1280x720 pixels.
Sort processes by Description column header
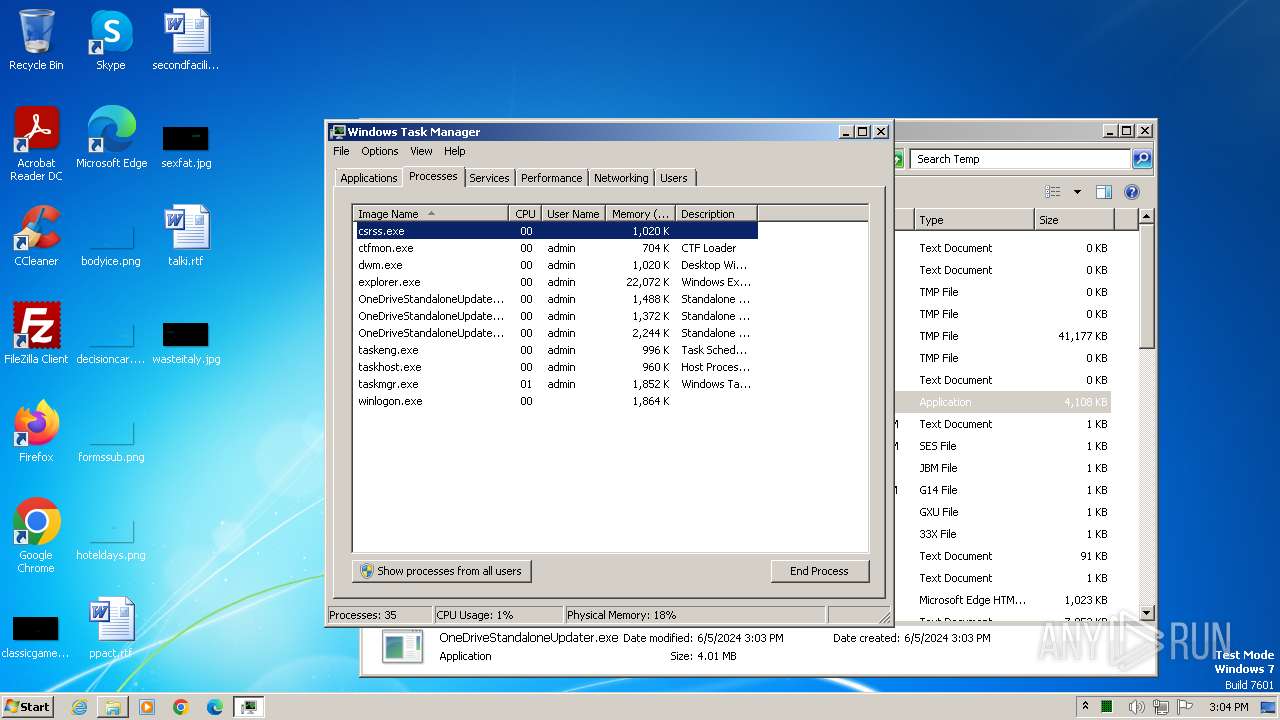point(716,214)
